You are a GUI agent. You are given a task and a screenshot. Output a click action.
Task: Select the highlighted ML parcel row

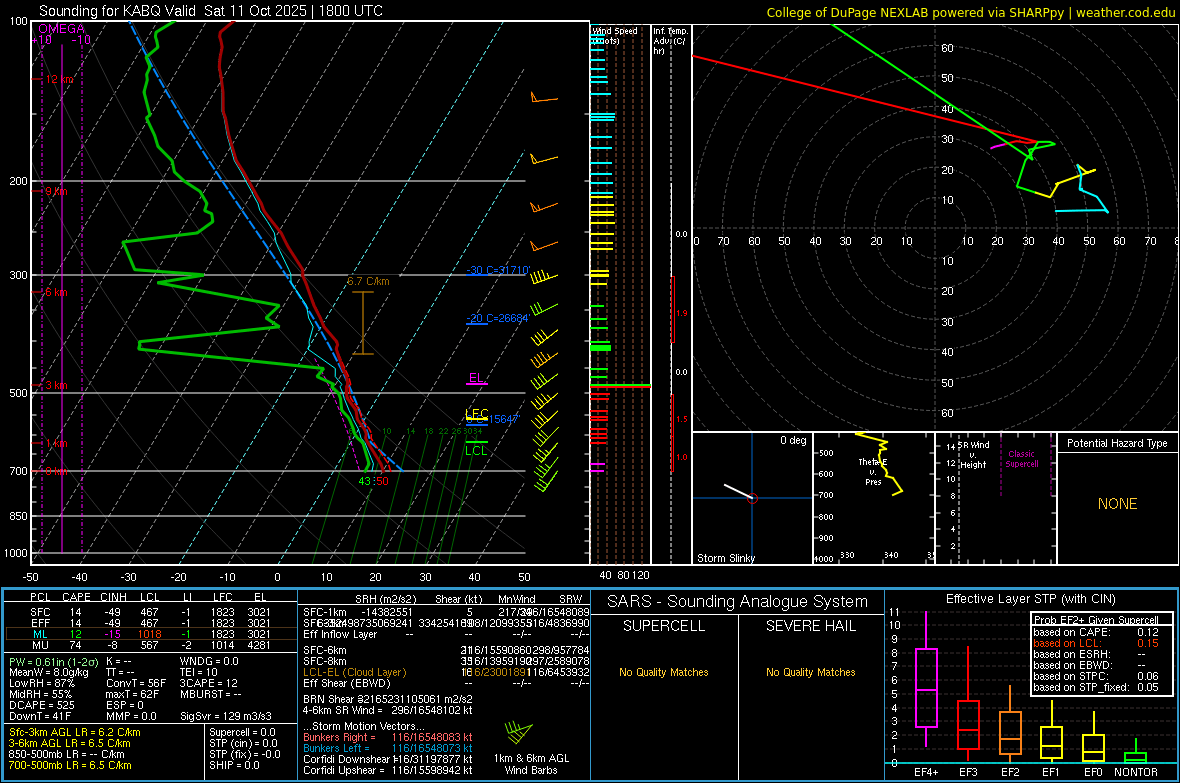click(150, 633)
